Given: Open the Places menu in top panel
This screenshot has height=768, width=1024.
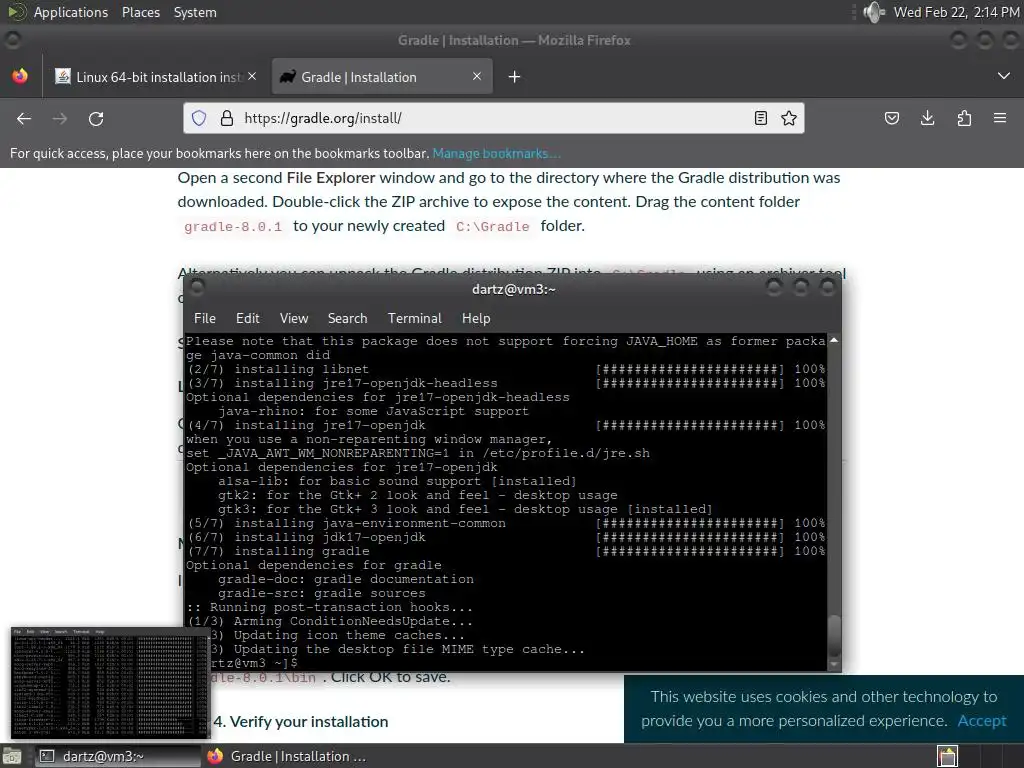Looking at the screenshot, I should tap(140, 12).
